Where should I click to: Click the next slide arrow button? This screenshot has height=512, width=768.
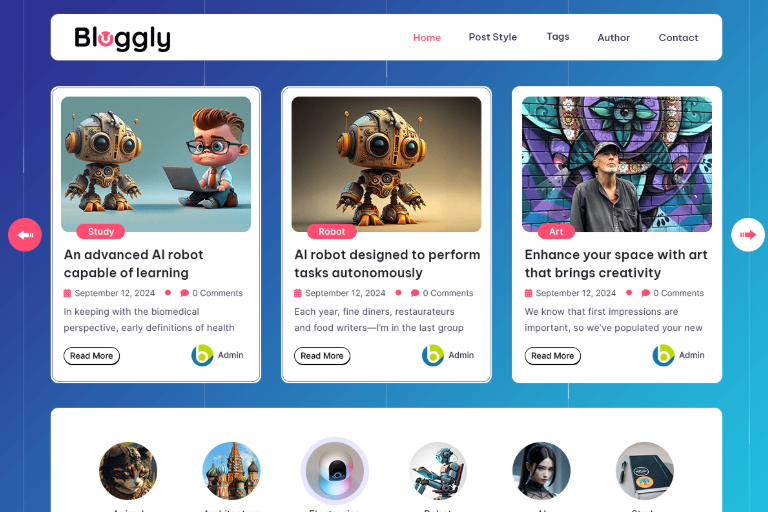[747, 235]
